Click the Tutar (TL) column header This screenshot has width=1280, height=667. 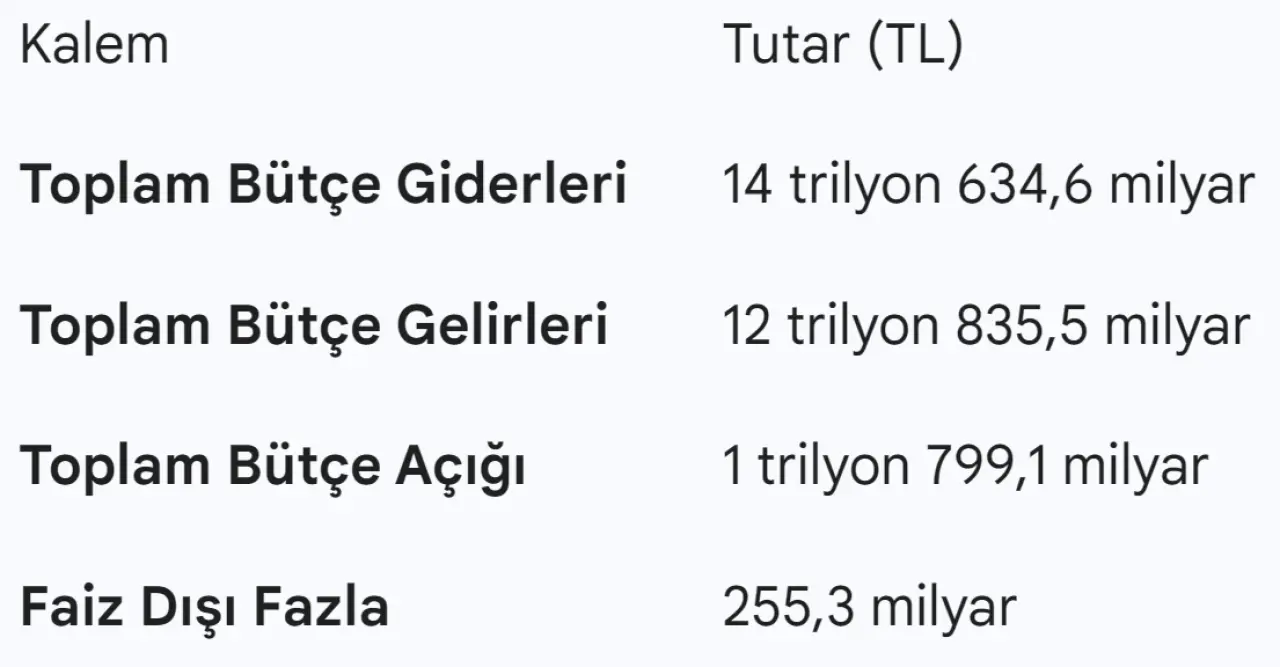[842, 45]
